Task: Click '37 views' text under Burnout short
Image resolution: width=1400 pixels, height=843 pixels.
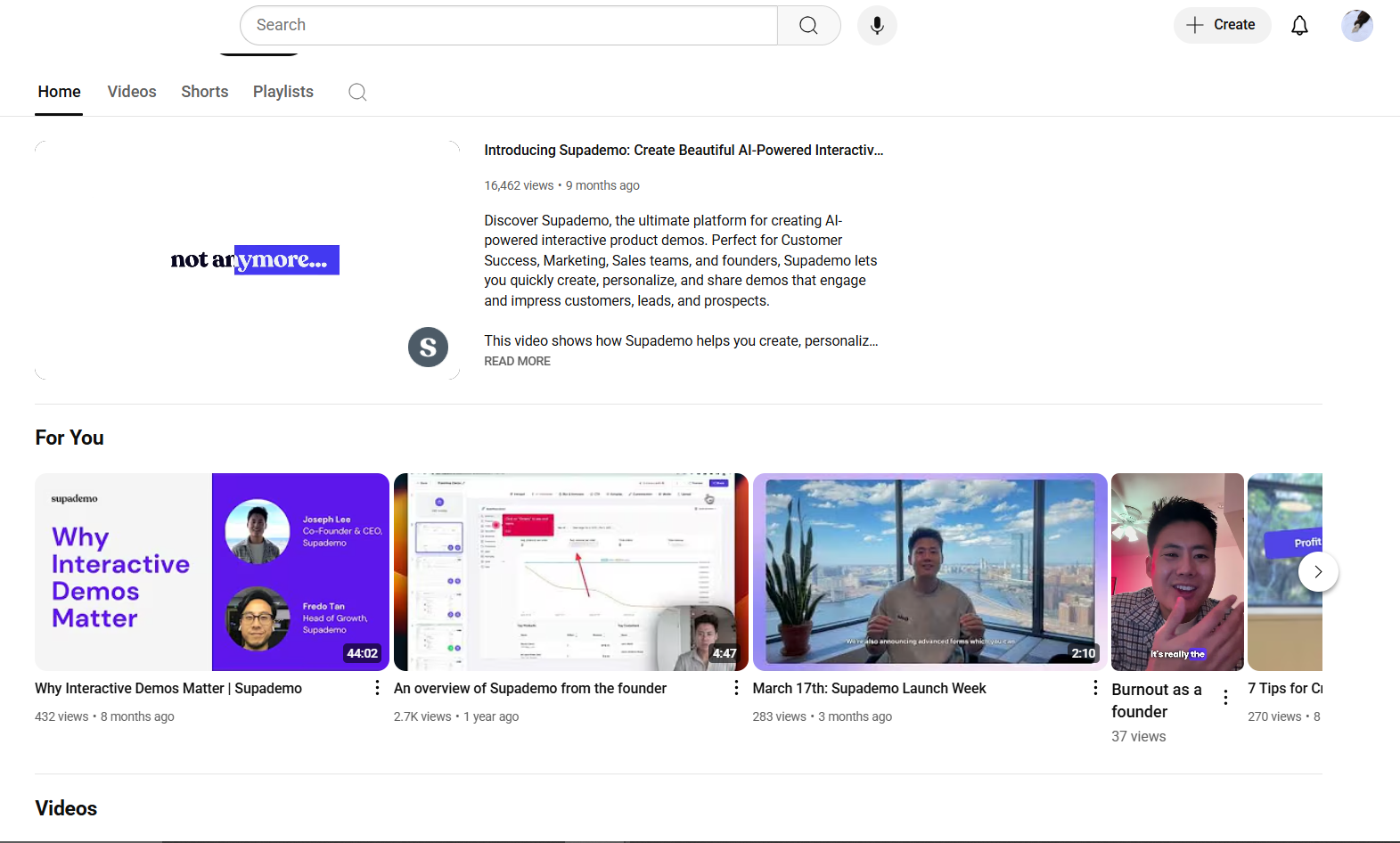Action: pos(1138,736)
